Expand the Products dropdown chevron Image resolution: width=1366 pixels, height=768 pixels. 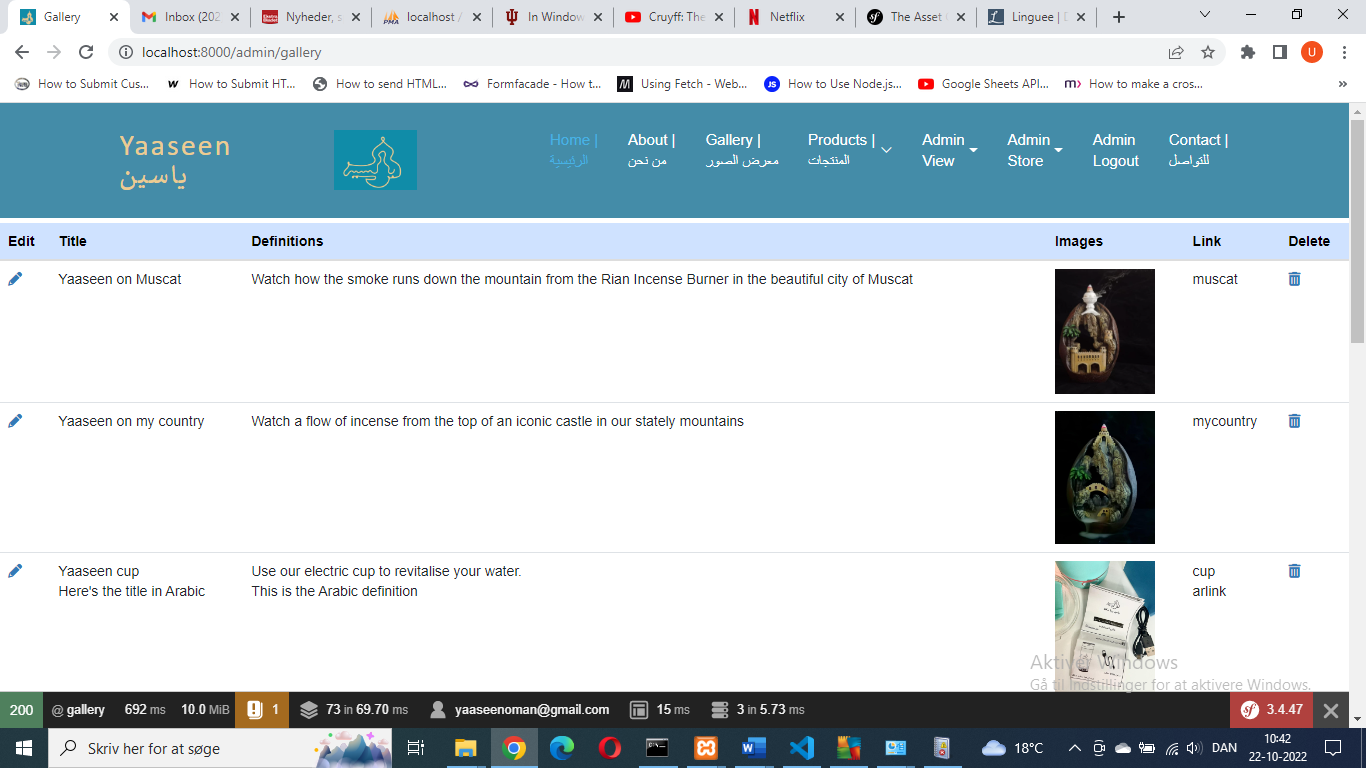886,150
